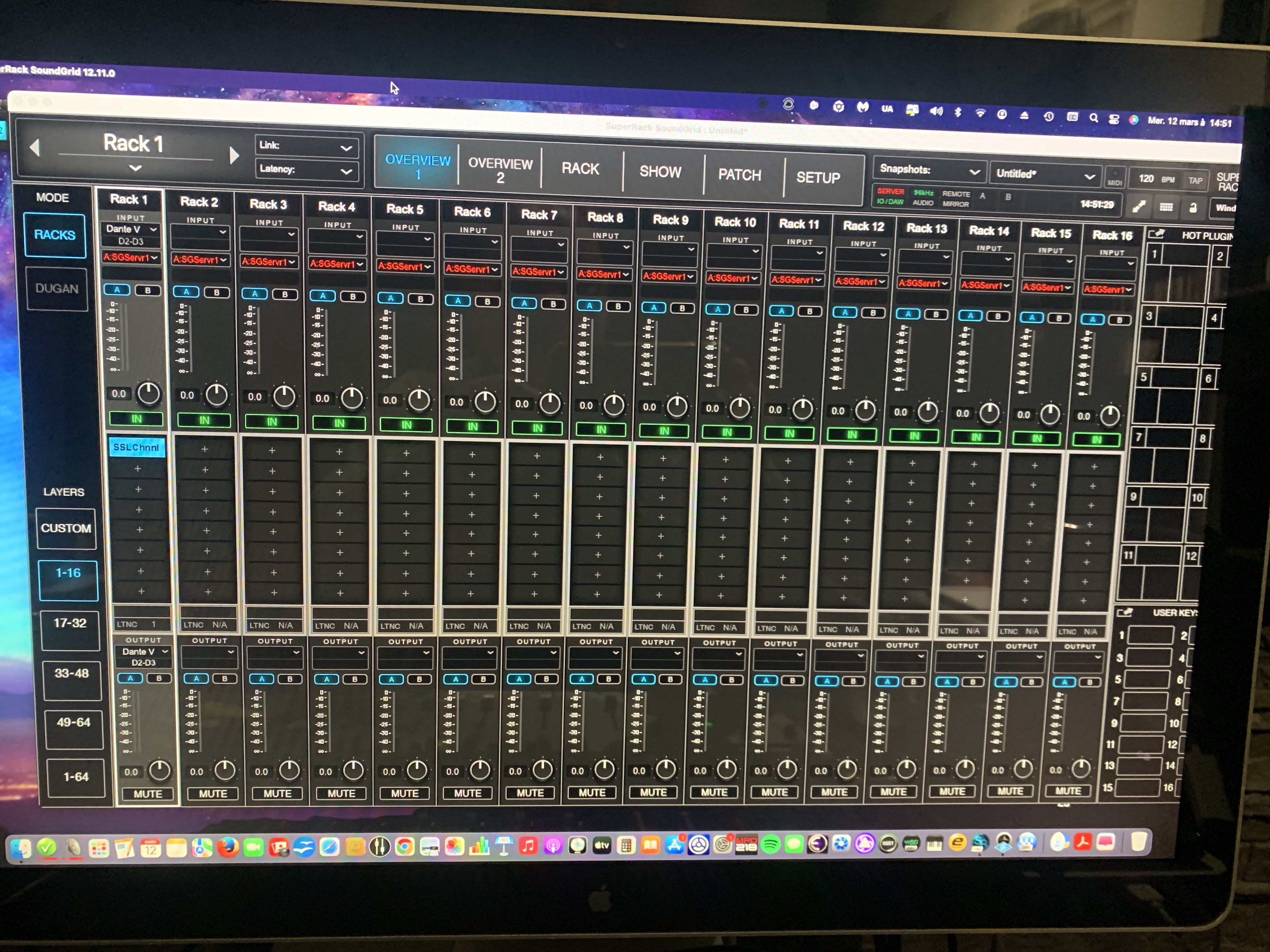The width and height of the screenshot is (1270, 952).
Task: Toggle the lock icon button
Action: pyautogui.click(x=1193, y=208)
